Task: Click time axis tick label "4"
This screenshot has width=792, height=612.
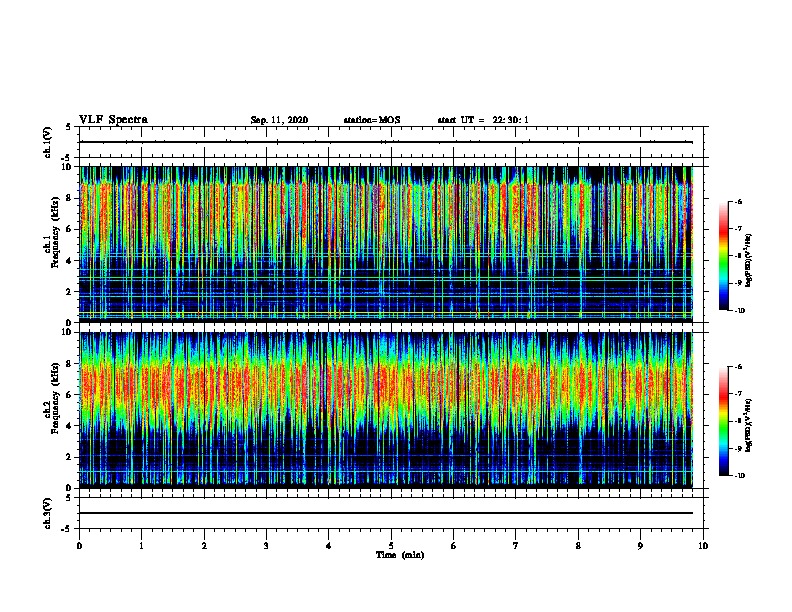Action: coord(329,546)
